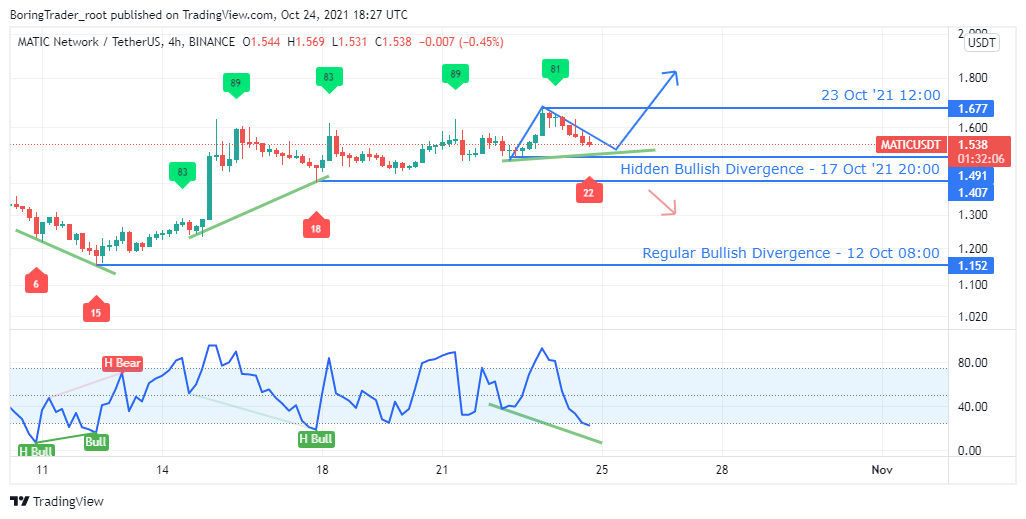The image size is (1026, 519).
Task: Select the red 22 pivot marker
Action: pos(589,192)
